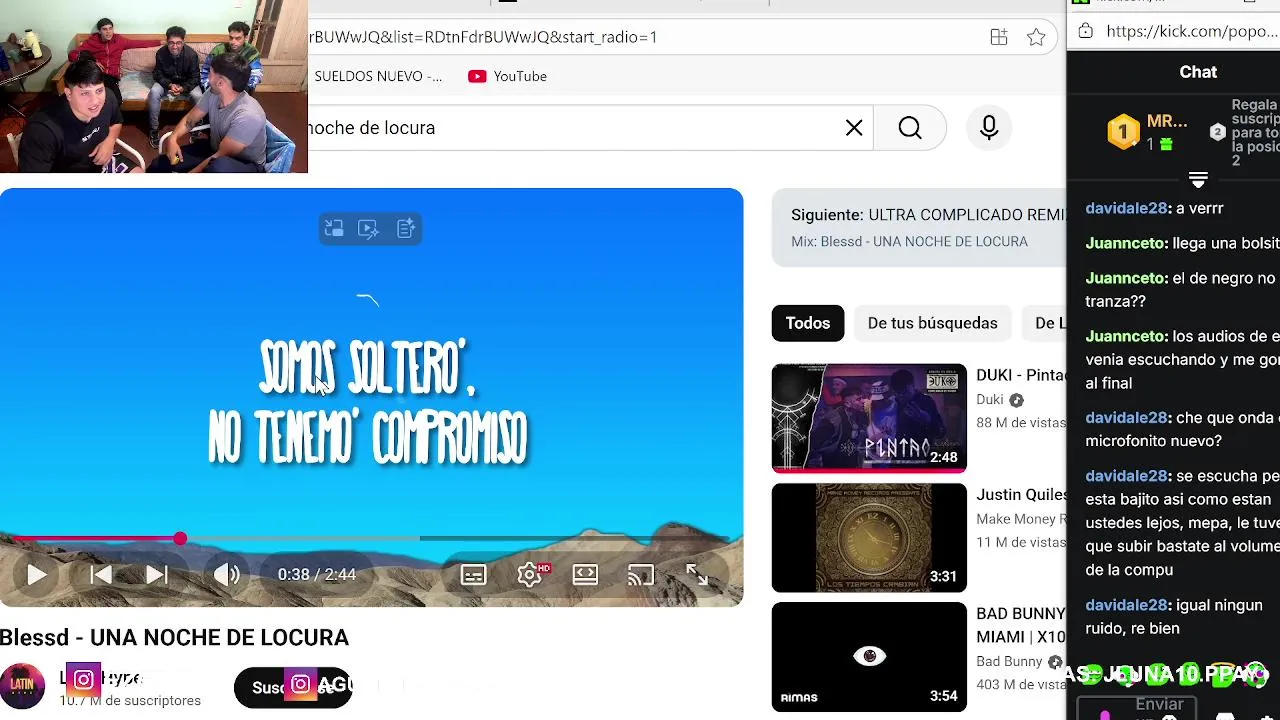Switch to theater mode view

[x=585, y=575]
